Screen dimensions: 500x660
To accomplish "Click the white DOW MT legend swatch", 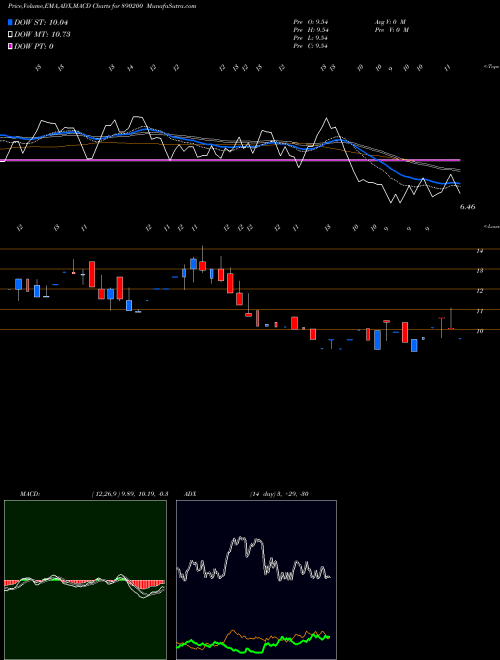I will (10, 34).
